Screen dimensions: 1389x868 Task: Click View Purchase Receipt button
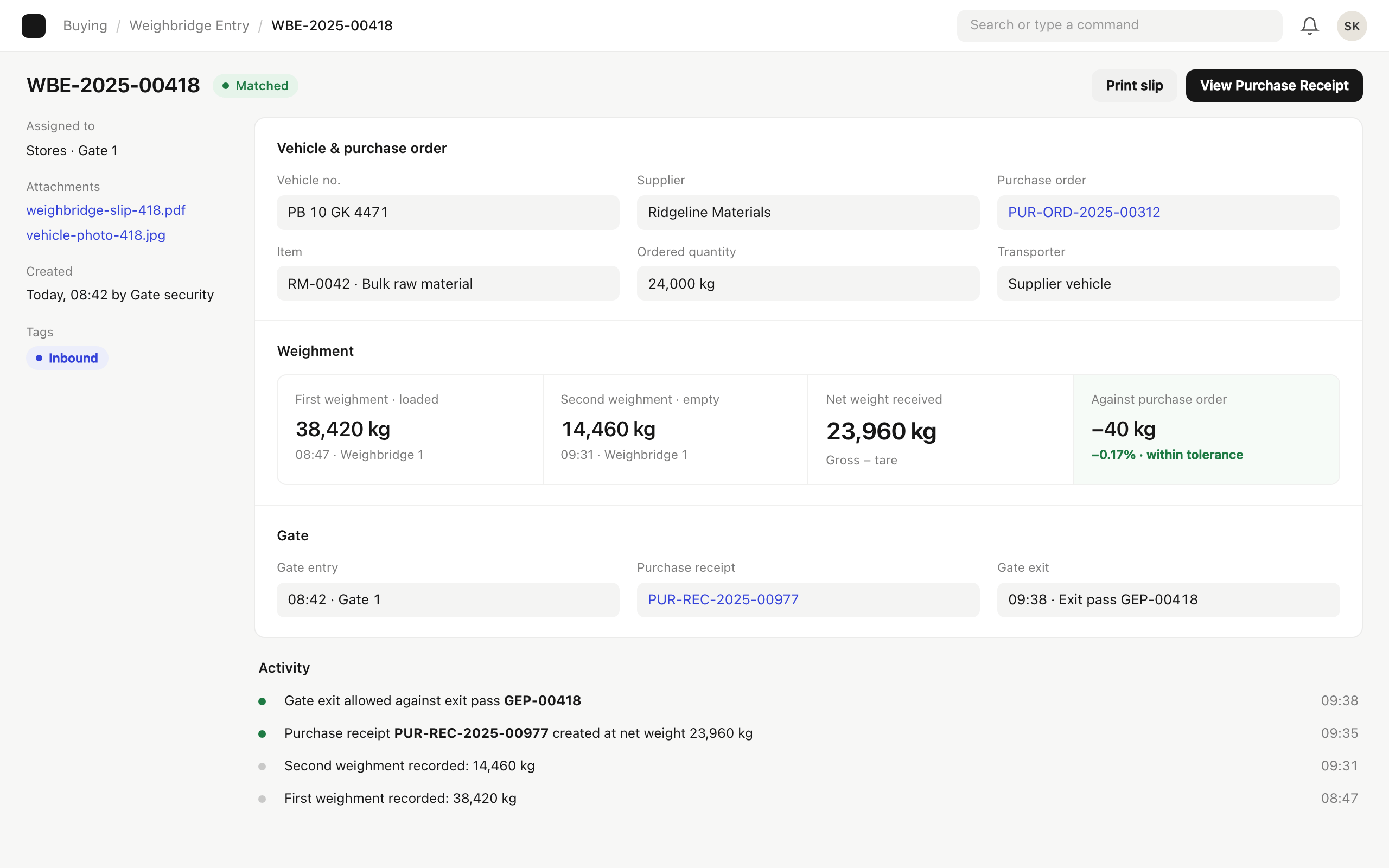(1274, 86)
